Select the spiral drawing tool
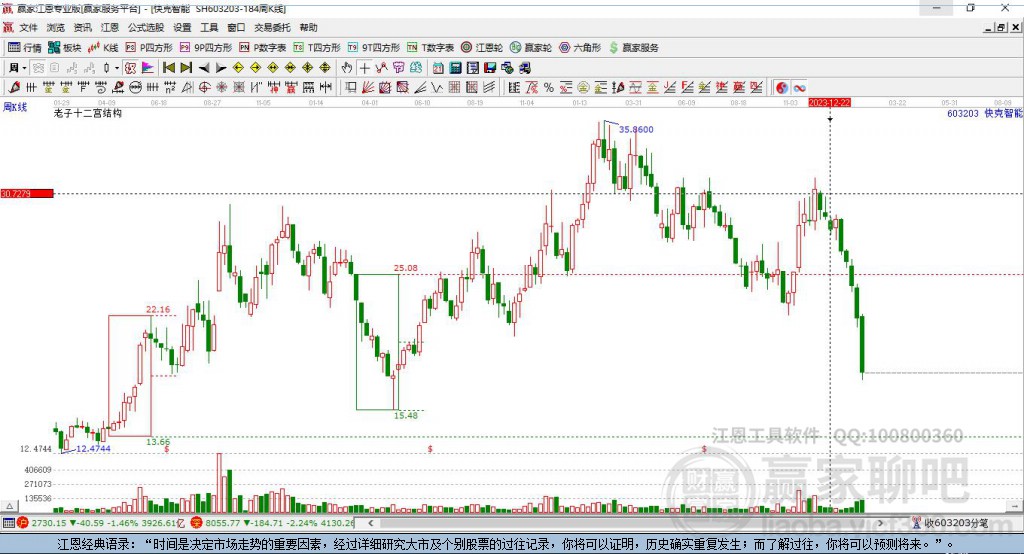This screenshot has width=1024, height=554. pos(101,88)
